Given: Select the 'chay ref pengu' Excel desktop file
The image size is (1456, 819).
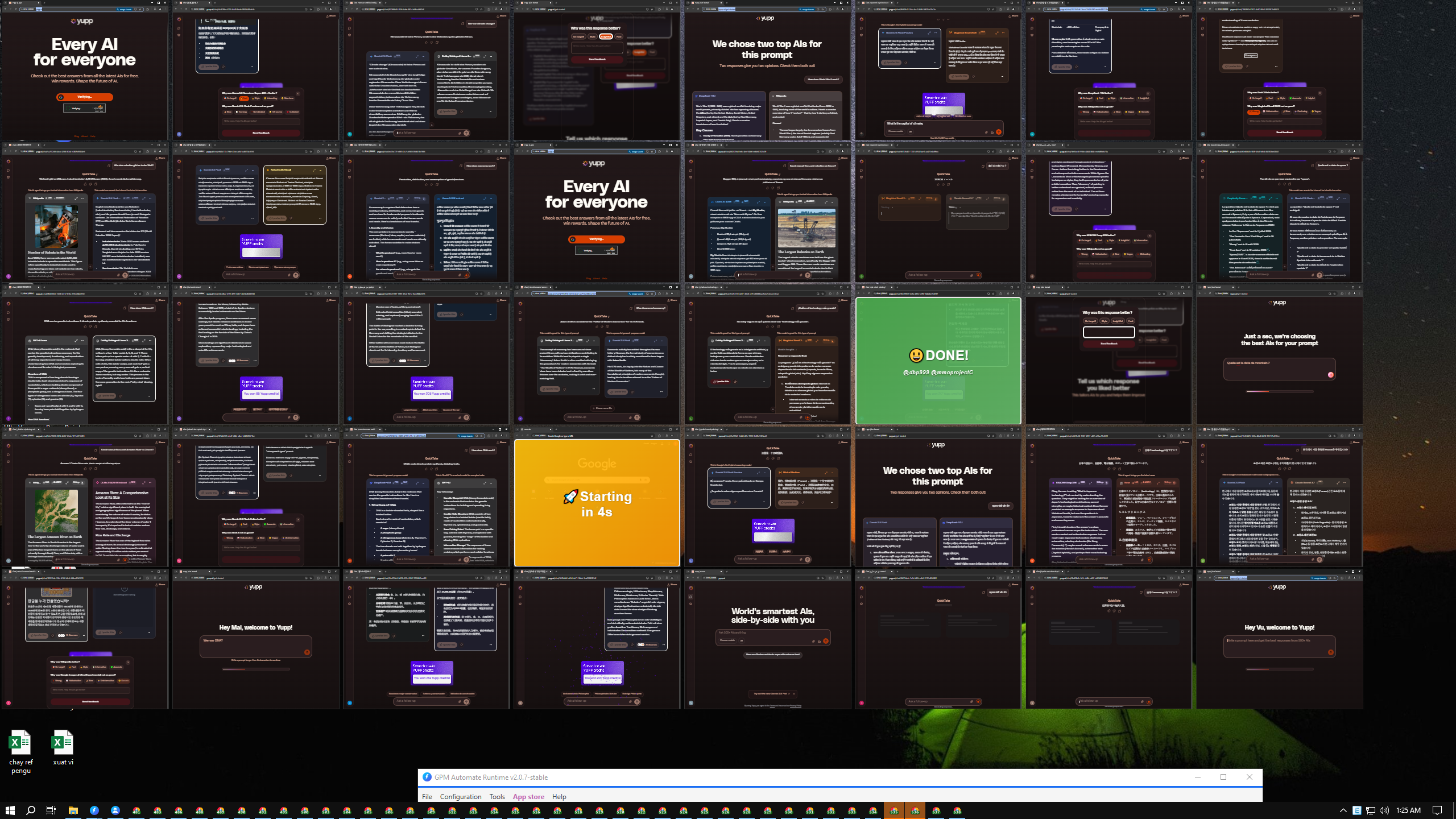Looking at the screenshot, I should [x=20, y=751].
